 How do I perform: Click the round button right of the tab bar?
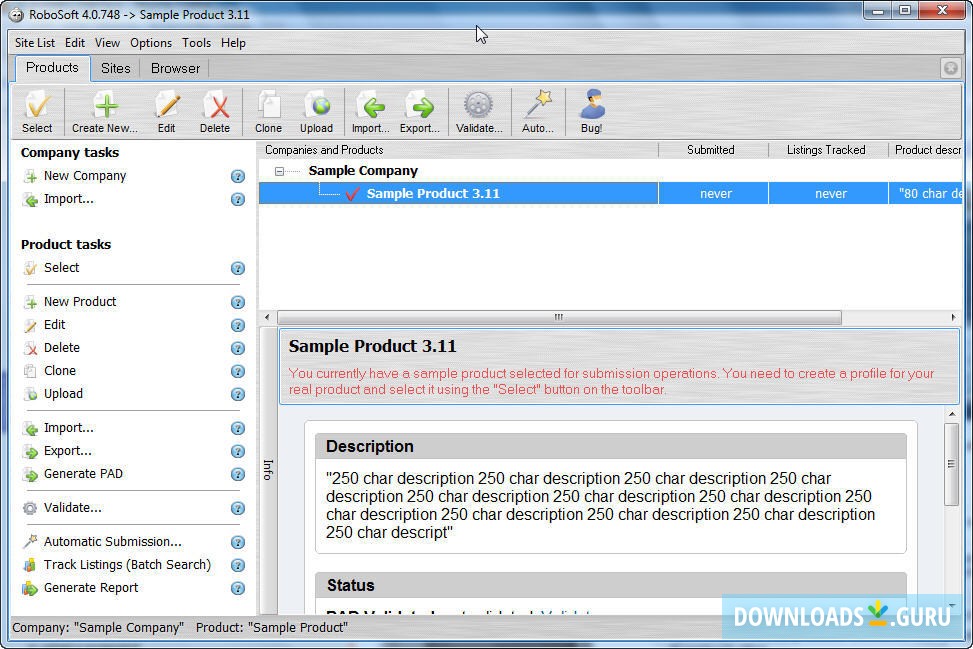(950, 68)
